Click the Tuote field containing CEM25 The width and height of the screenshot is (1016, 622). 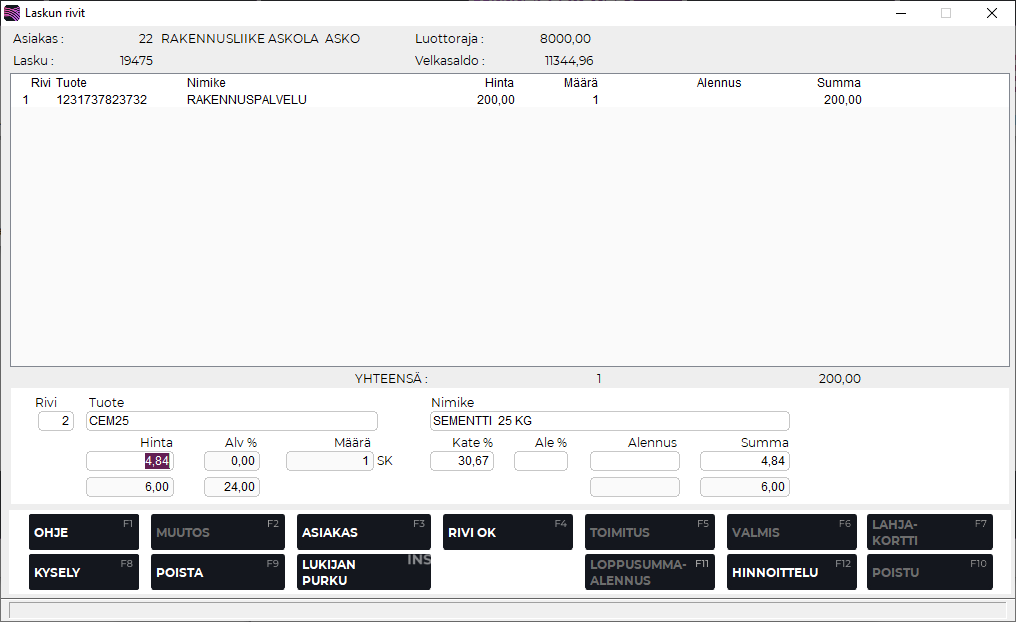232,421
